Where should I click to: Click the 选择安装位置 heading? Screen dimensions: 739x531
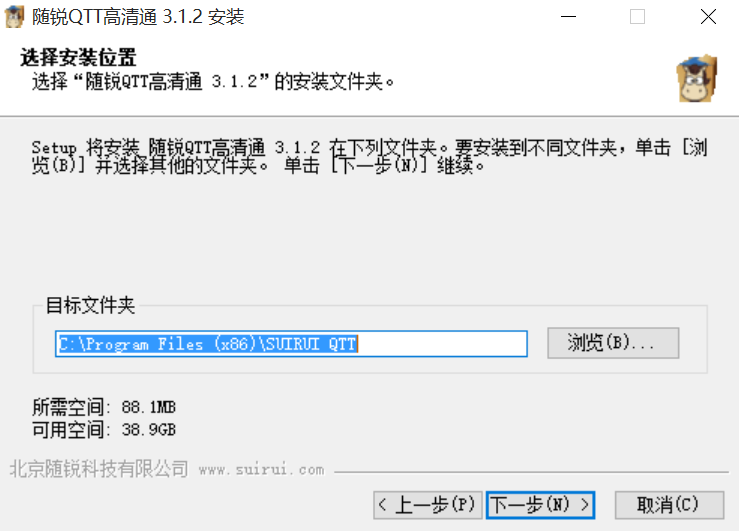[78, 58]
